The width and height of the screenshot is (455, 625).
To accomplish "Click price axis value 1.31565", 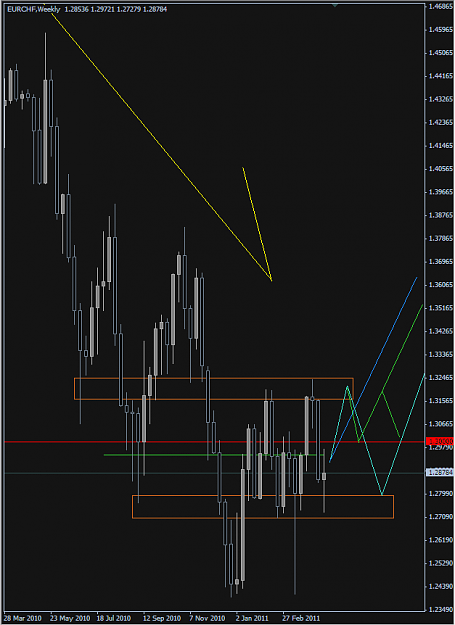I will (441, 401).
